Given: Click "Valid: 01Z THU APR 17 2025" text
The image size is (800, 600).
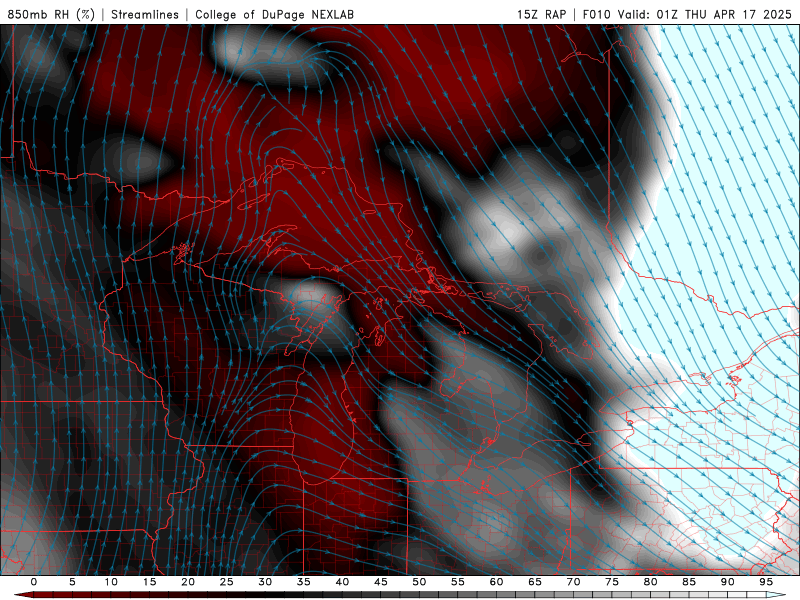Looking at the screenshot, I should 705,14.
